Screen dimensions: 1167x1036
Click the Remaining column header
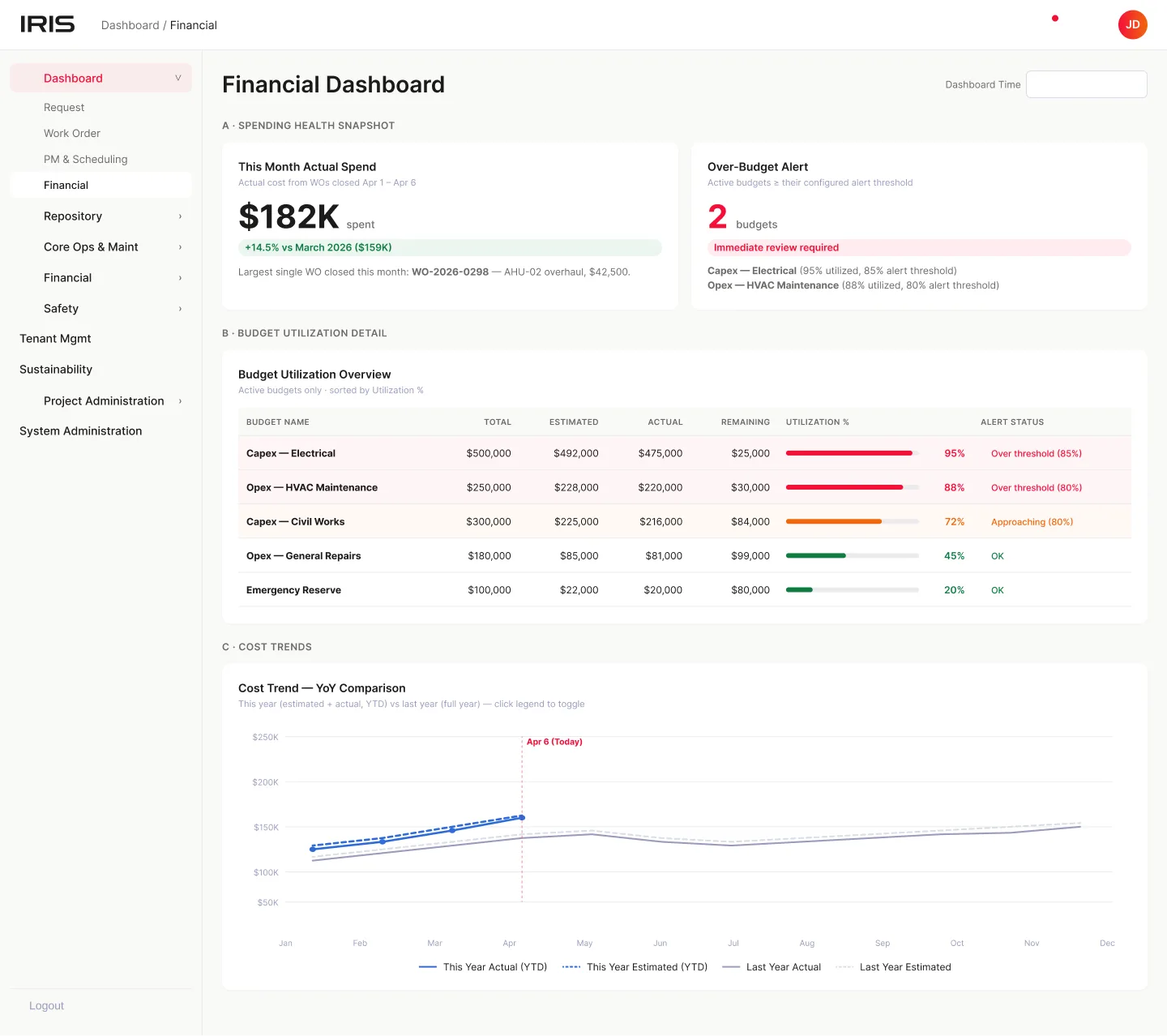pyautogui.click(x=746, y=422)
